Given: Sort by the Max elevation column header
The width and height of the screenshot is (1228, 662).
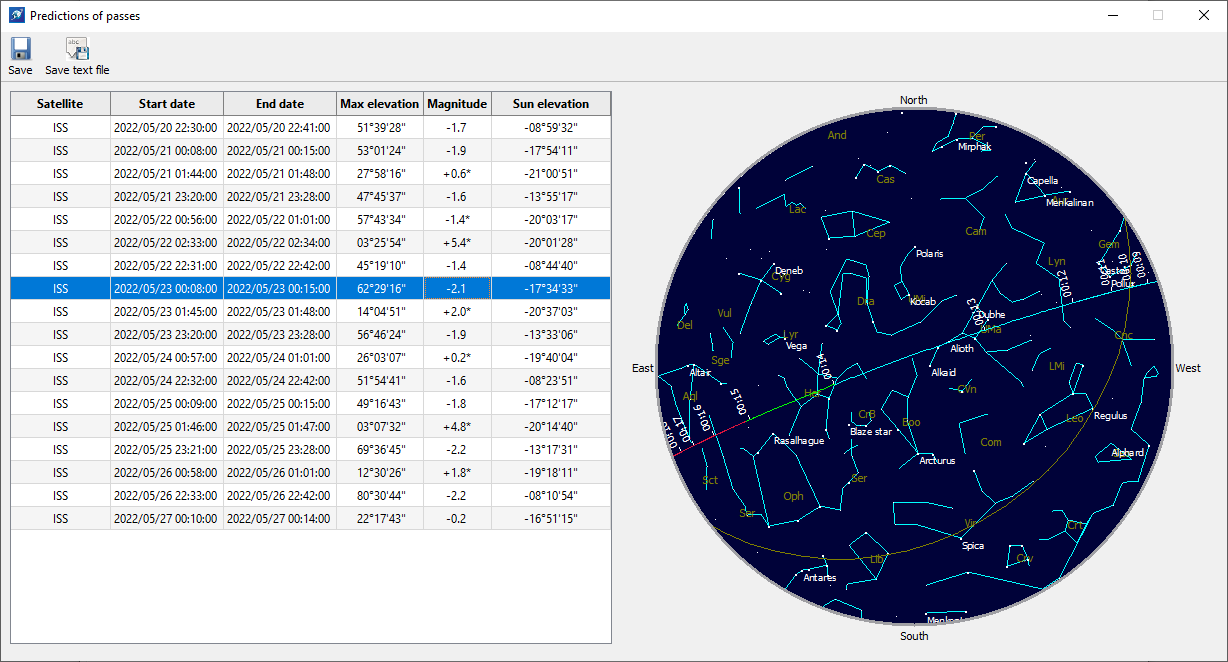Looking at the screenshot, I should coord(380,104).
